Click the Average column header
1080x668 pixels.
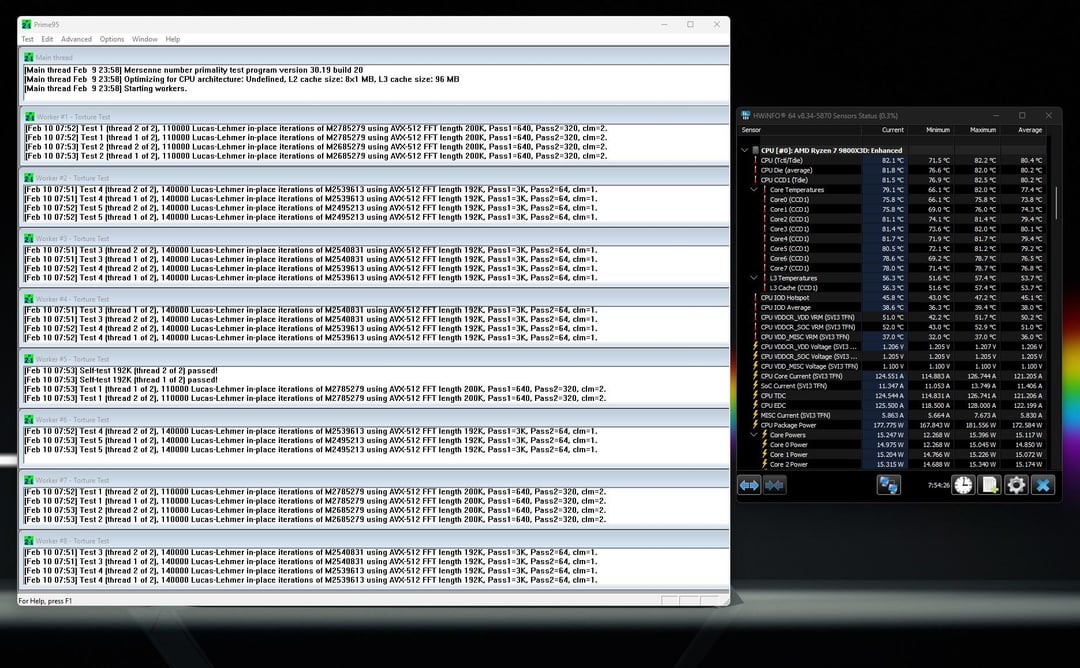click(1029, 130)
